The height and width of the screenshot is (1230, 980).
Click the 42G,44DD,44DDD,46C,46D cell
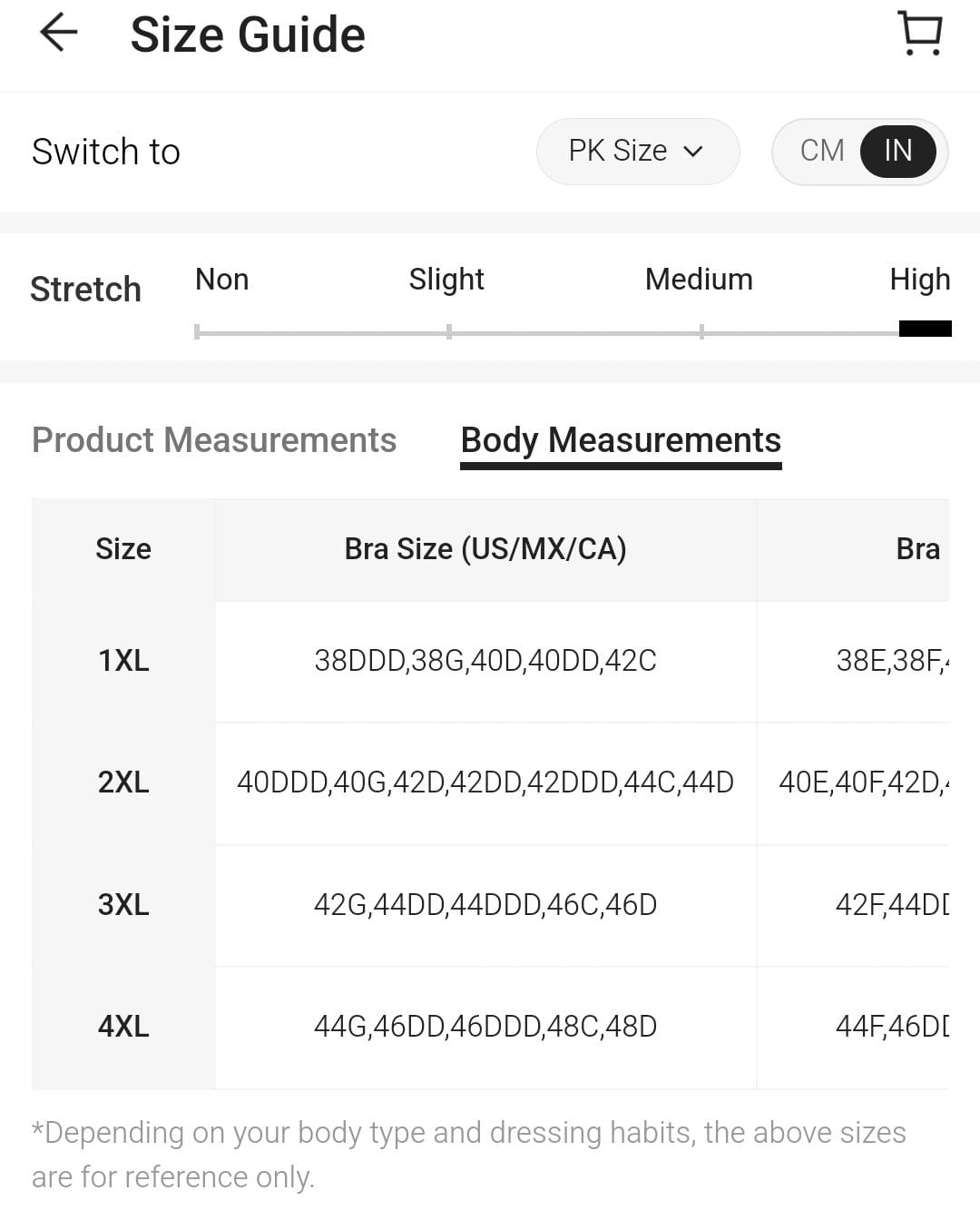point(485,905)
